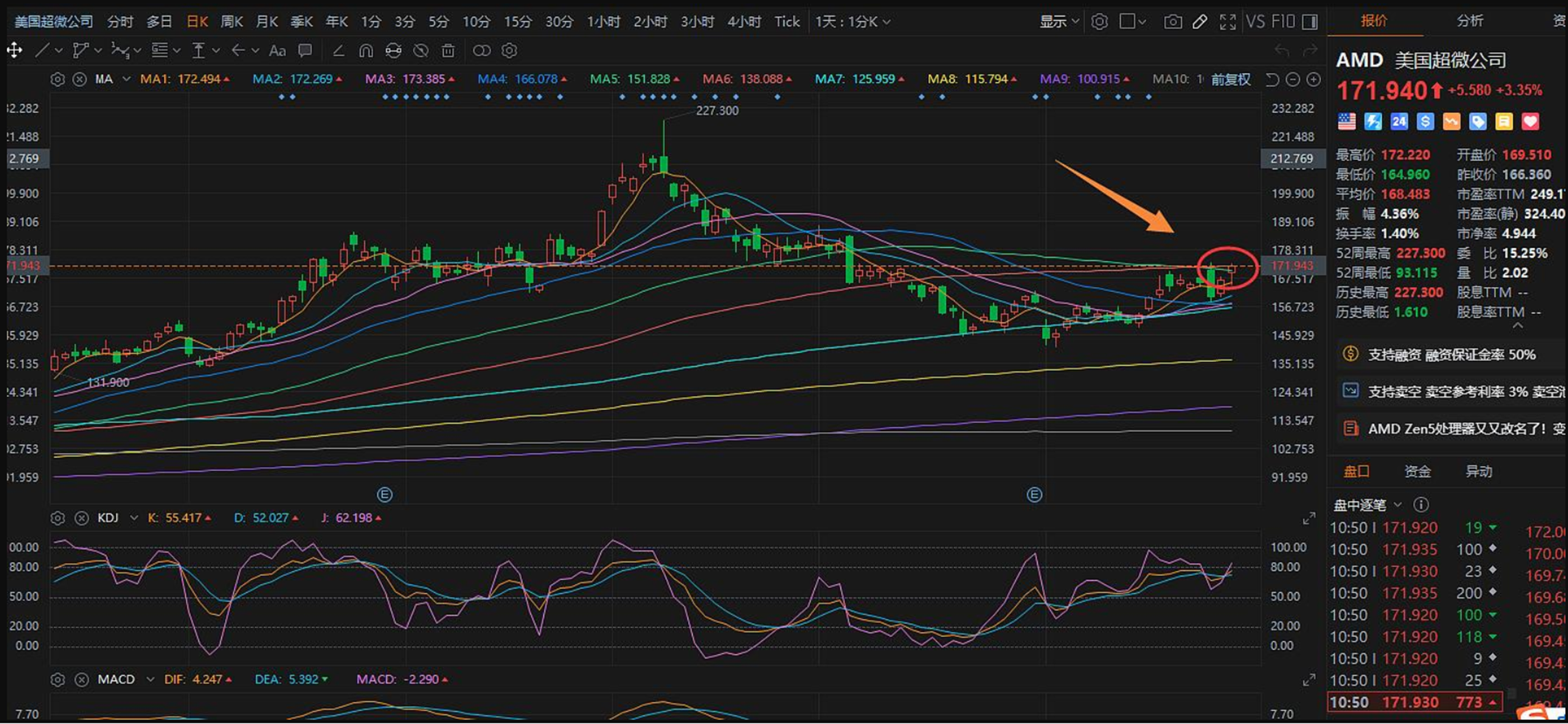
Task: Remove the MACD indicator
Action: click(81, 679)
